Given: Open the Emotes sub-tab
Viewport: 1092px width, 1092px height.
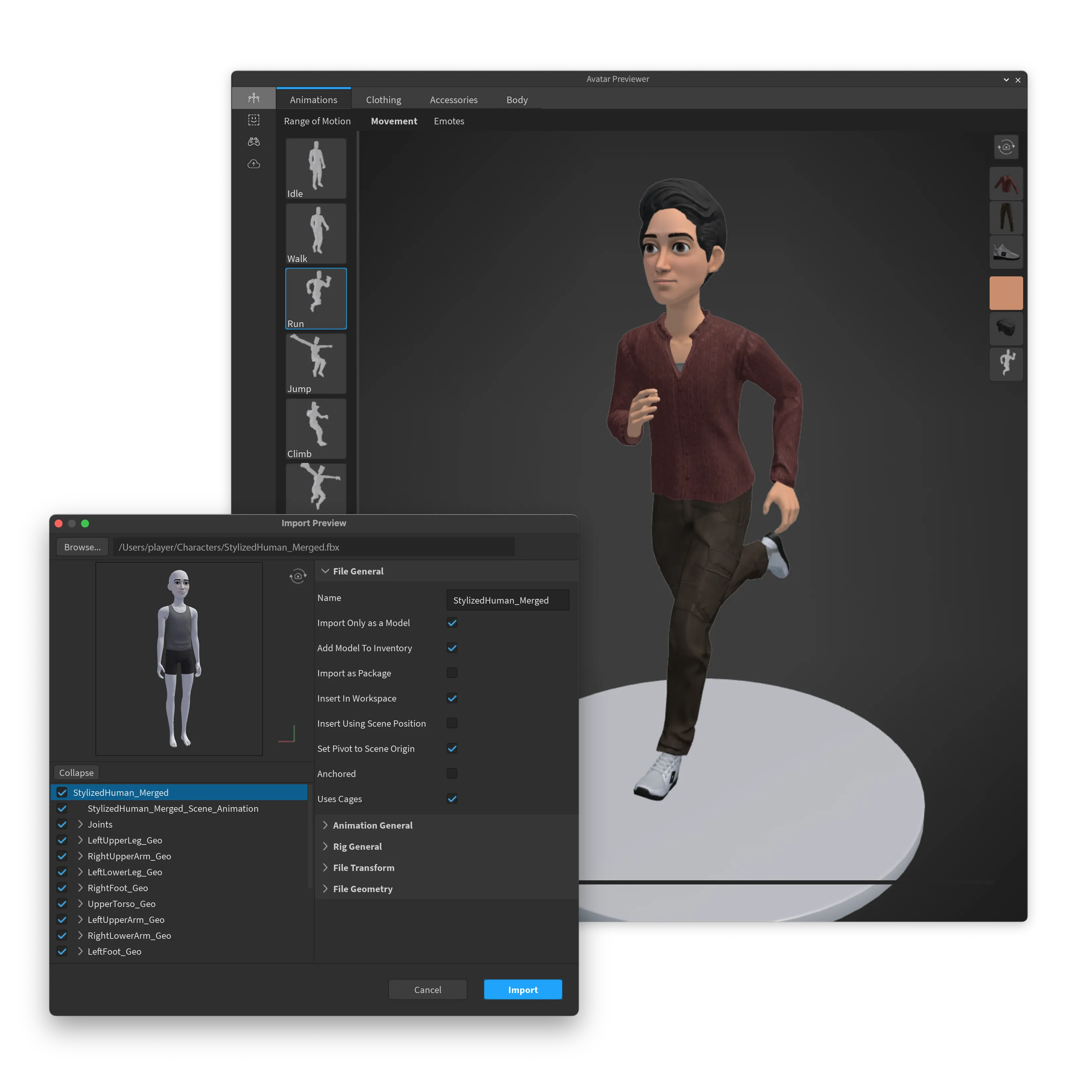Looking at the screenshot, I should point(449,121).
